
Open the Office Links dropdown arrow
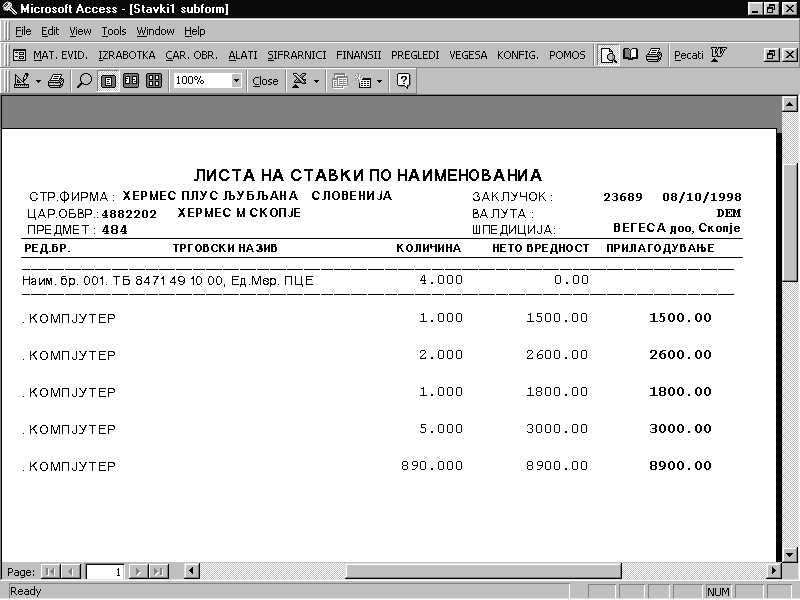point(317,81)
